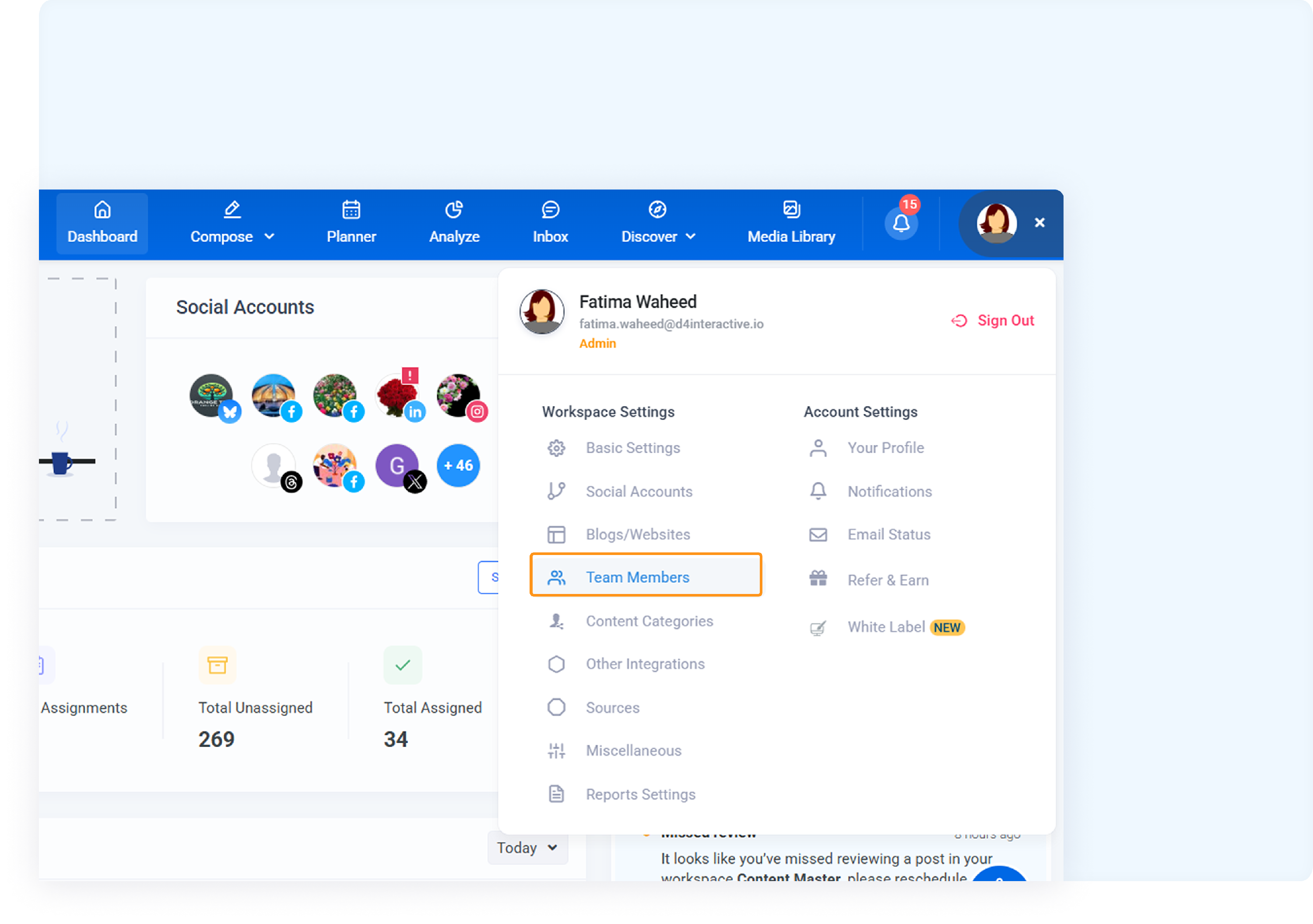Open the Media Library image icon

pos(791,210)
